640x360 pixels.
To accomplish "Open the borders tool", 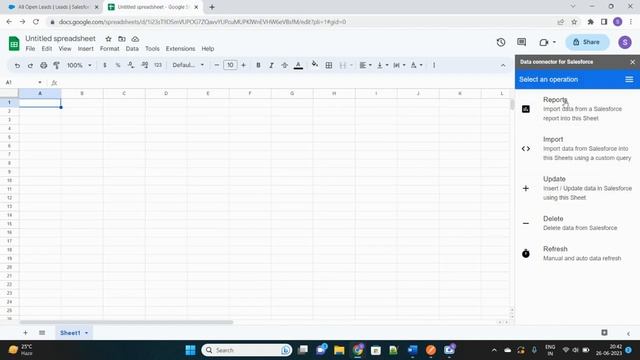I will point(329,65).
